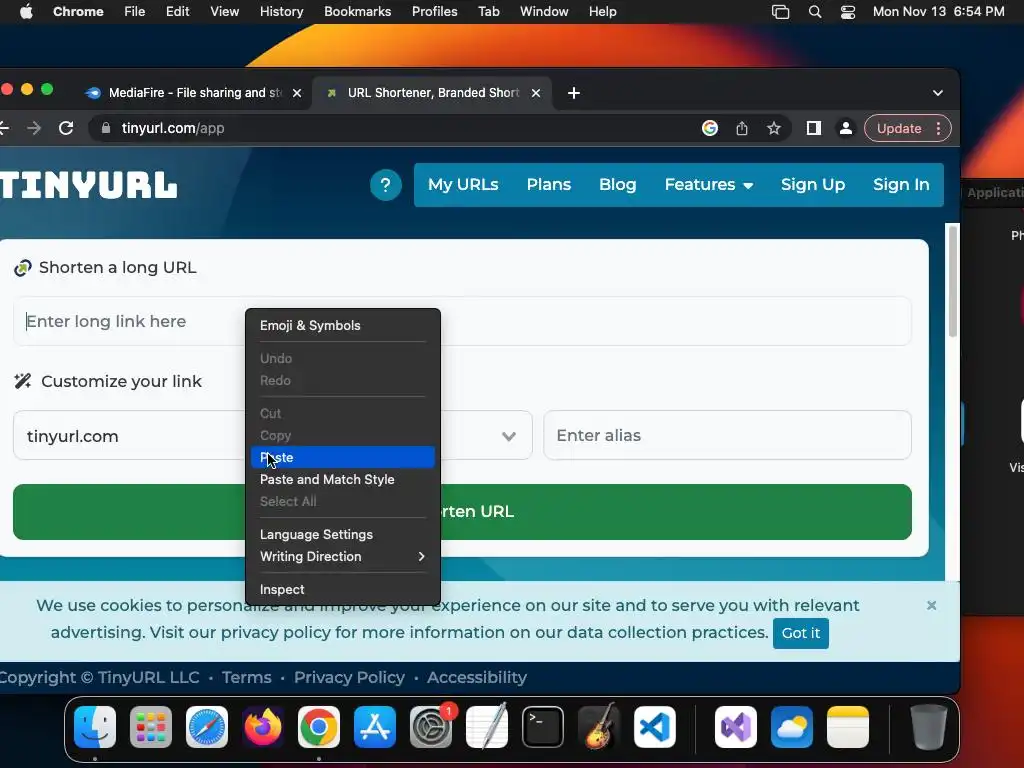Select Paste in the context menu

[342, 457]
